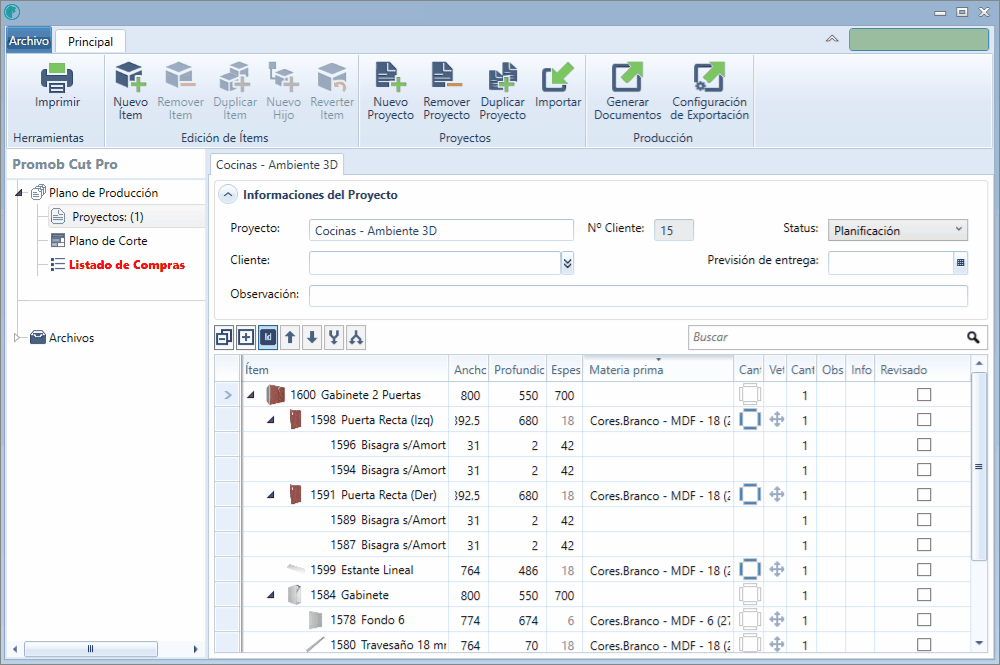Open the Status dropdown

[x=958, y=230]
